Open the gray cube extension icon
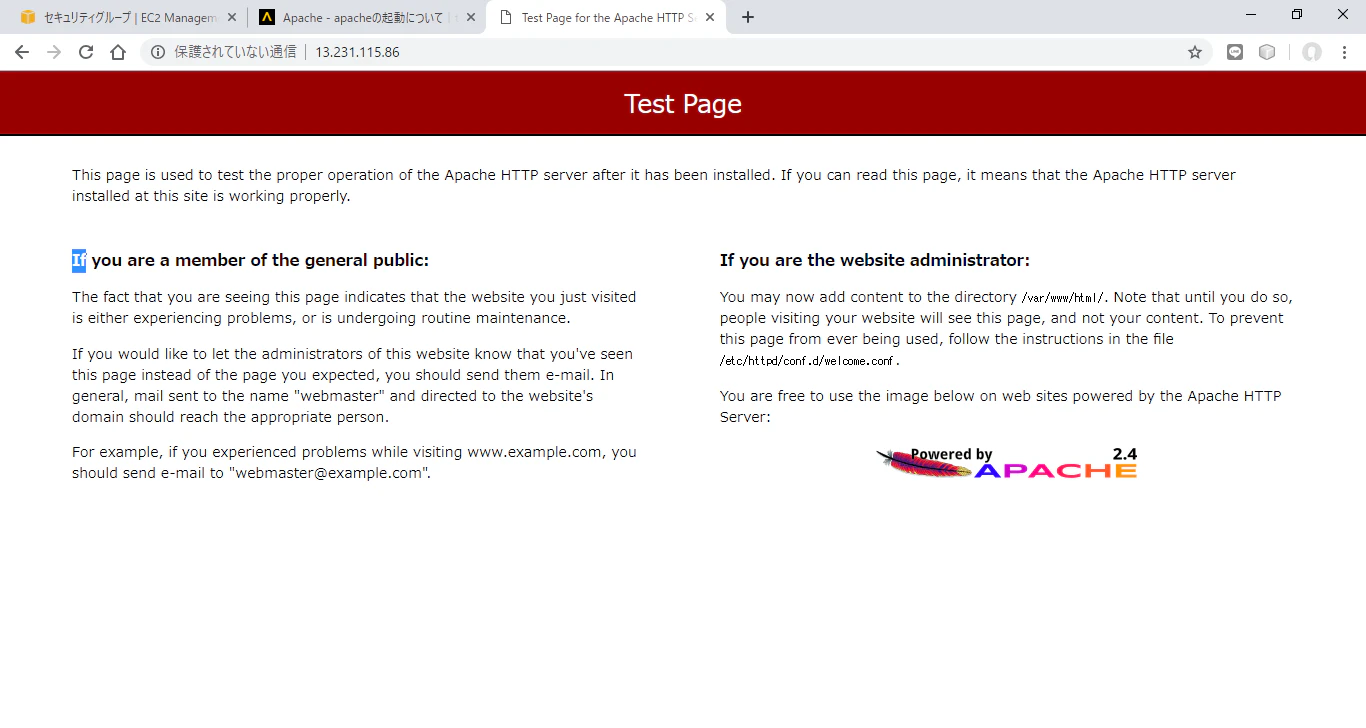The height and width of the screenshot is (728, 1366). tap(1267, 52)
